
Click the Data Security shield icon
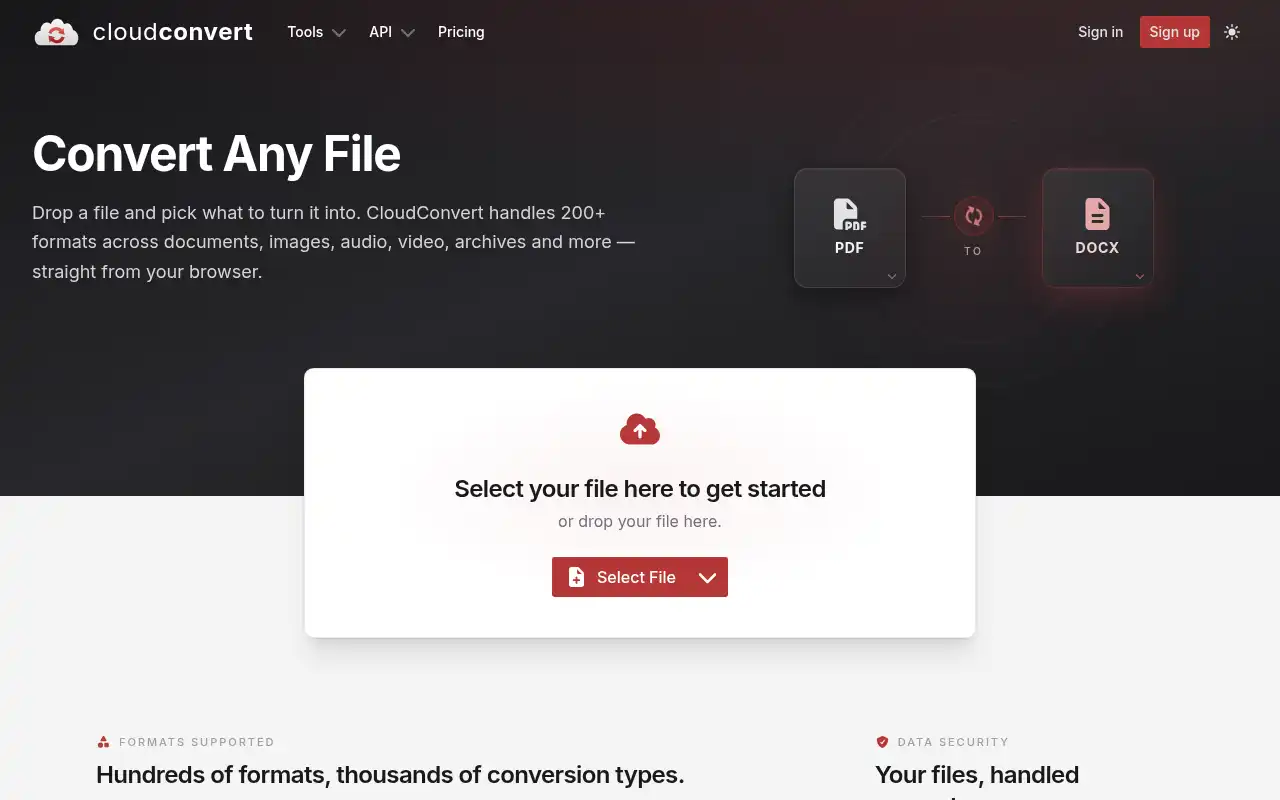(x=882, y=742)
